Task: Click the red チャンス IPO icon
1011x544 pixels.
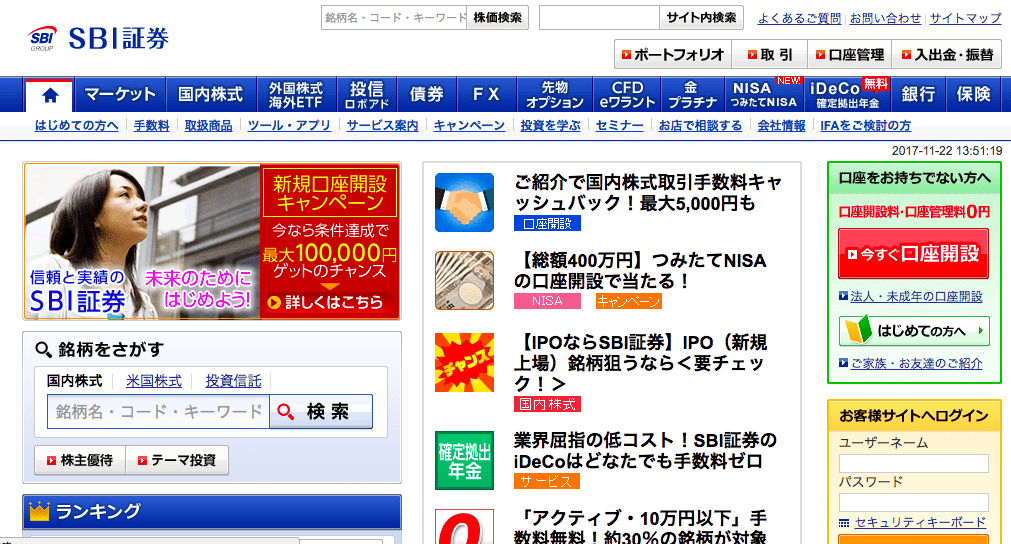Action: tap(464, 362)
